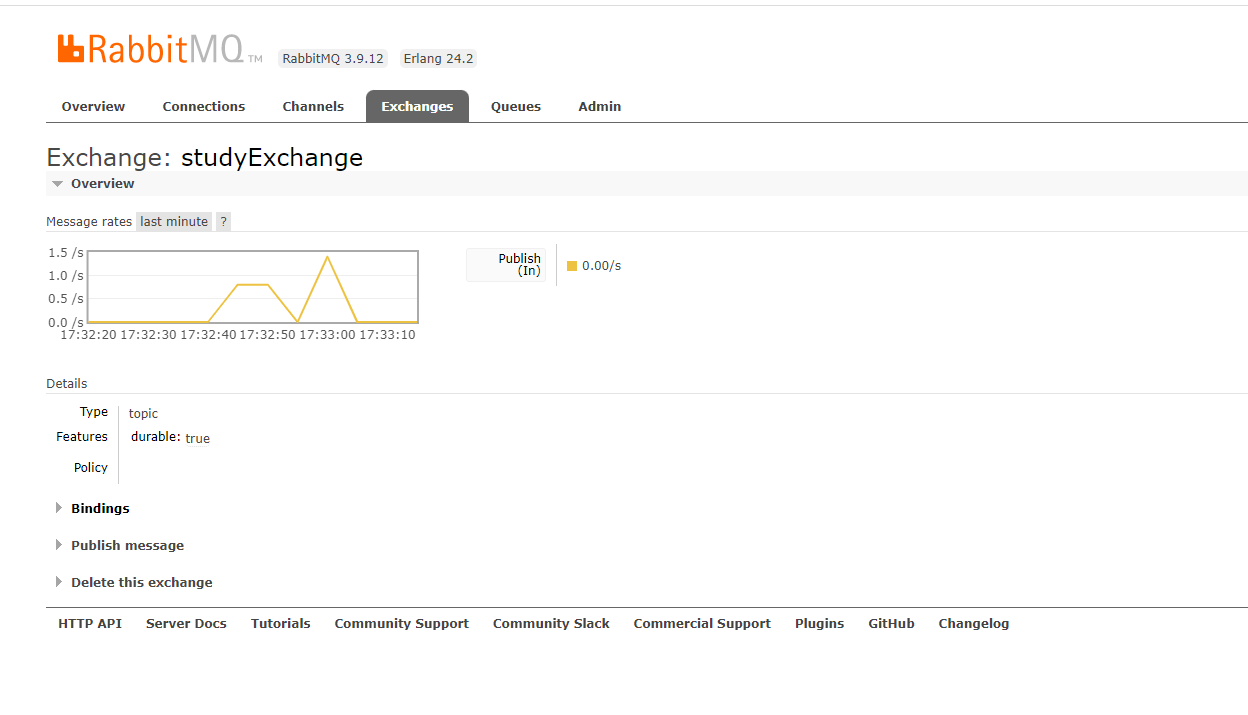Click the '1.5 /s' axis label
The image size is (1248, 715).
66,253
